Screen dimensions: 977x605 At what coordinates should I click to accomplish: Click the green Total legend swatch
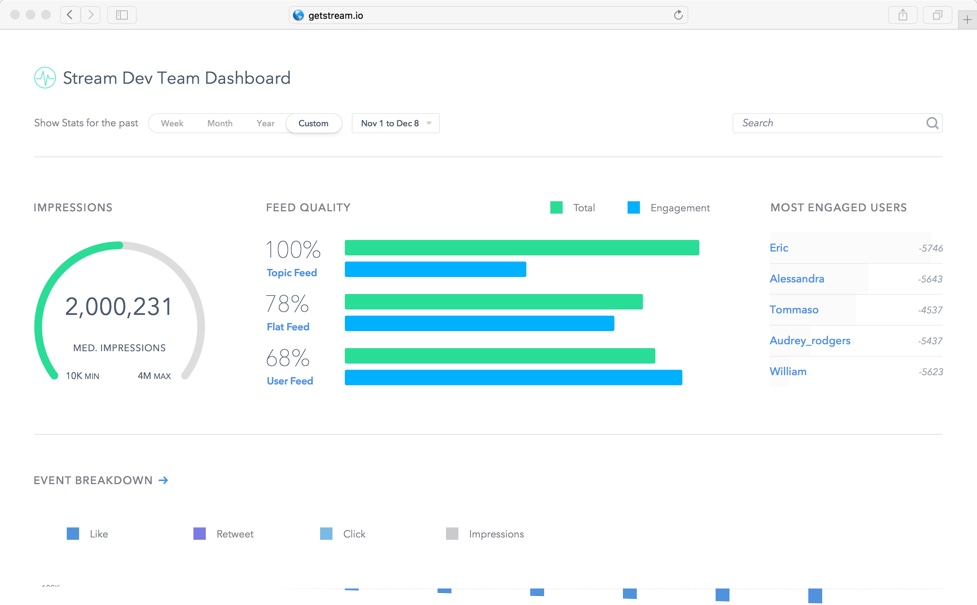click(x=556, y=208)
